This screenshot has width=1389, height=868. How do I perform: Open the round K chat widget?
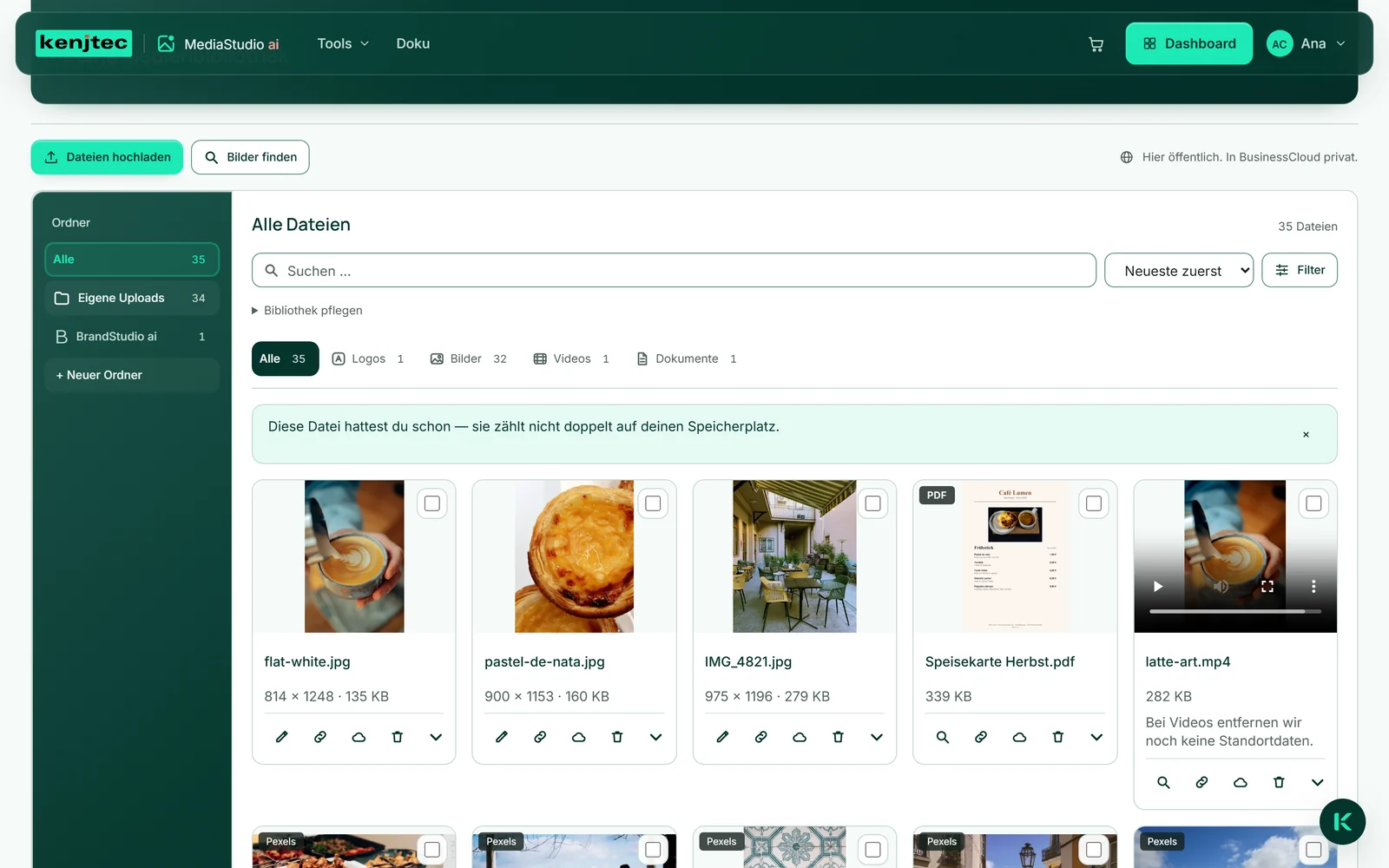click(1342, 822)
